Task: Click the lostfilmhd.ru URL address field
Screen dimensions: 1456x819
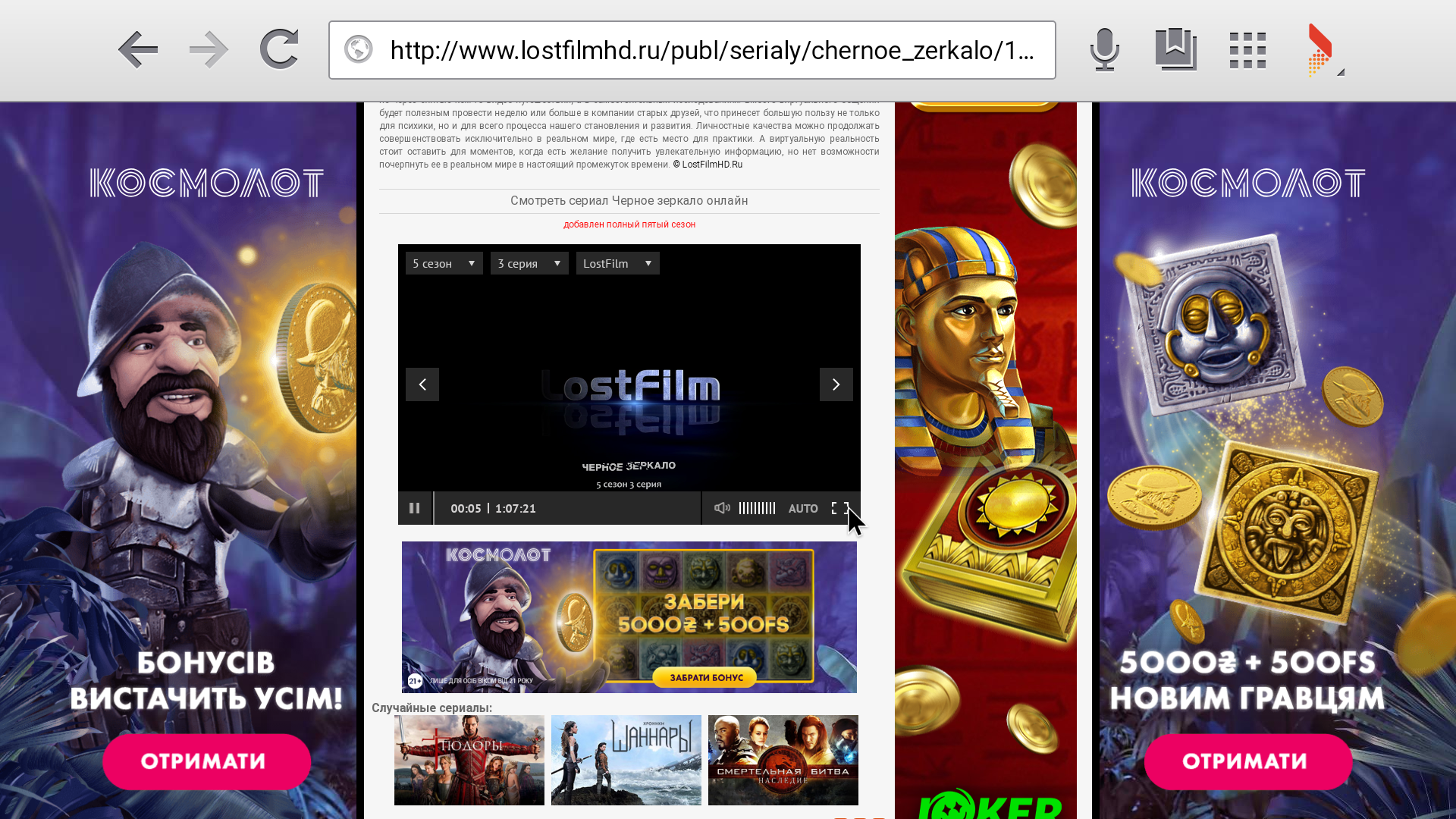Action: (x=692, y=50)
